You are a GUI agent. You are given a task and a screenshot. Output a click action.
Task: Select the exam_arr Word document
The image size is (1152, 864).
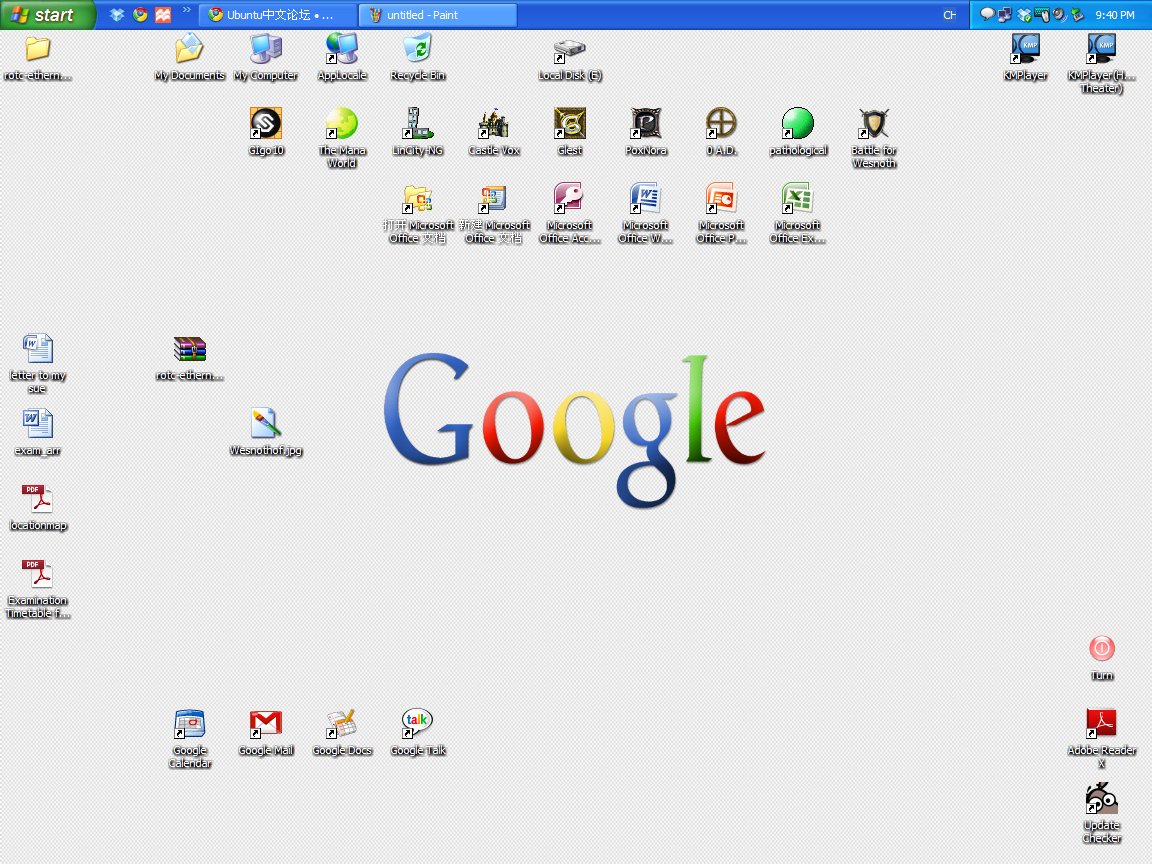(37, 424)
